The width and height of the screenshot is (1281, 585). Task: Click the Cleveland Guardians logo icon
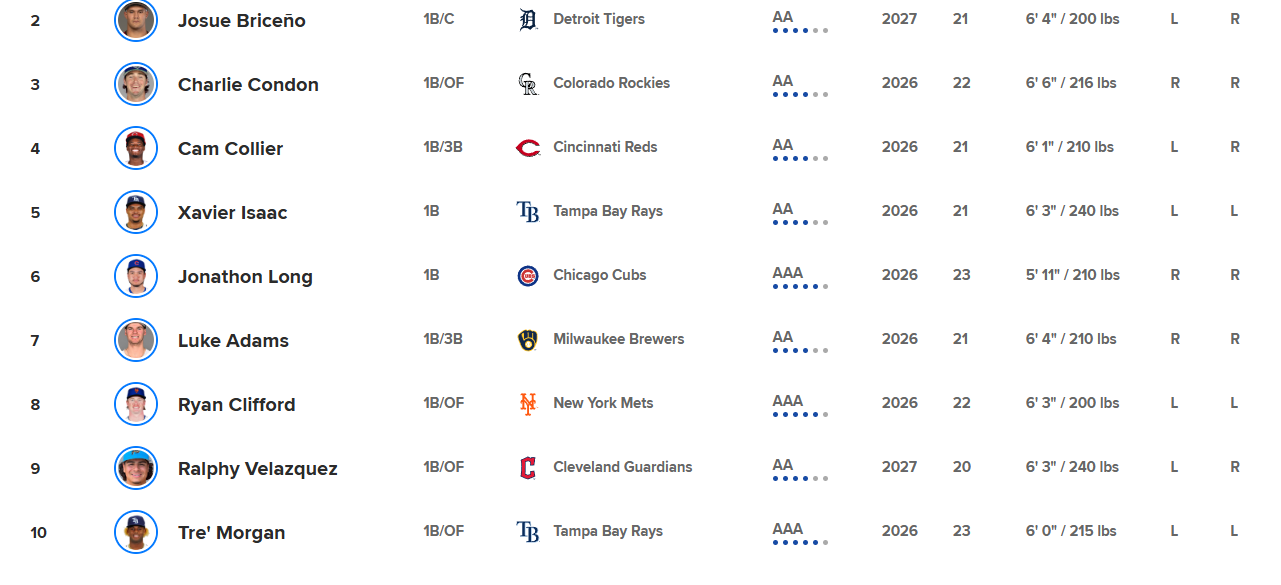pos(528,468)
